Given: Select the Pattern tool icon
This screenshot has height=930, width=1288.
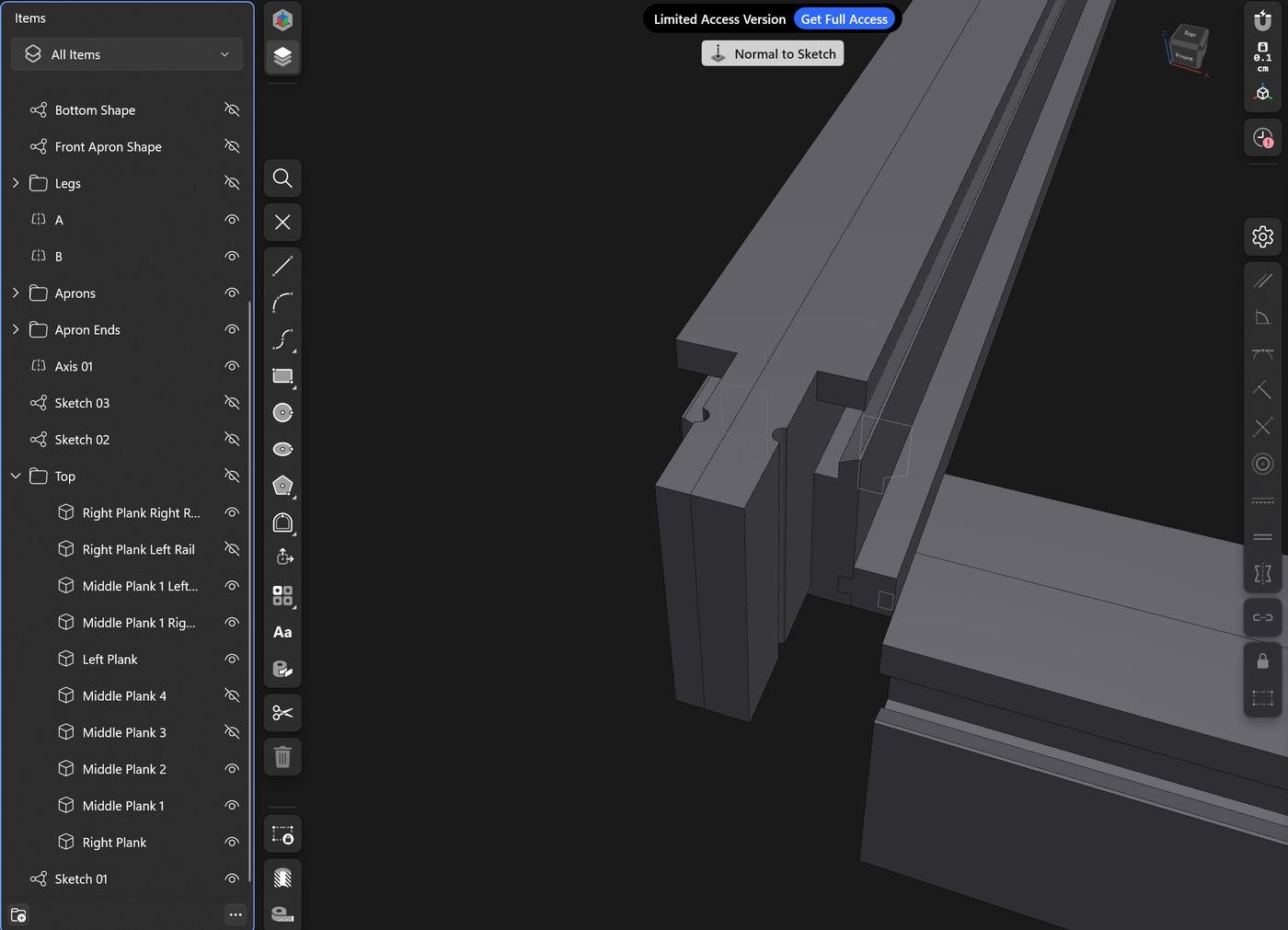Looking at the screenshot, I should (x=282, y=595).
